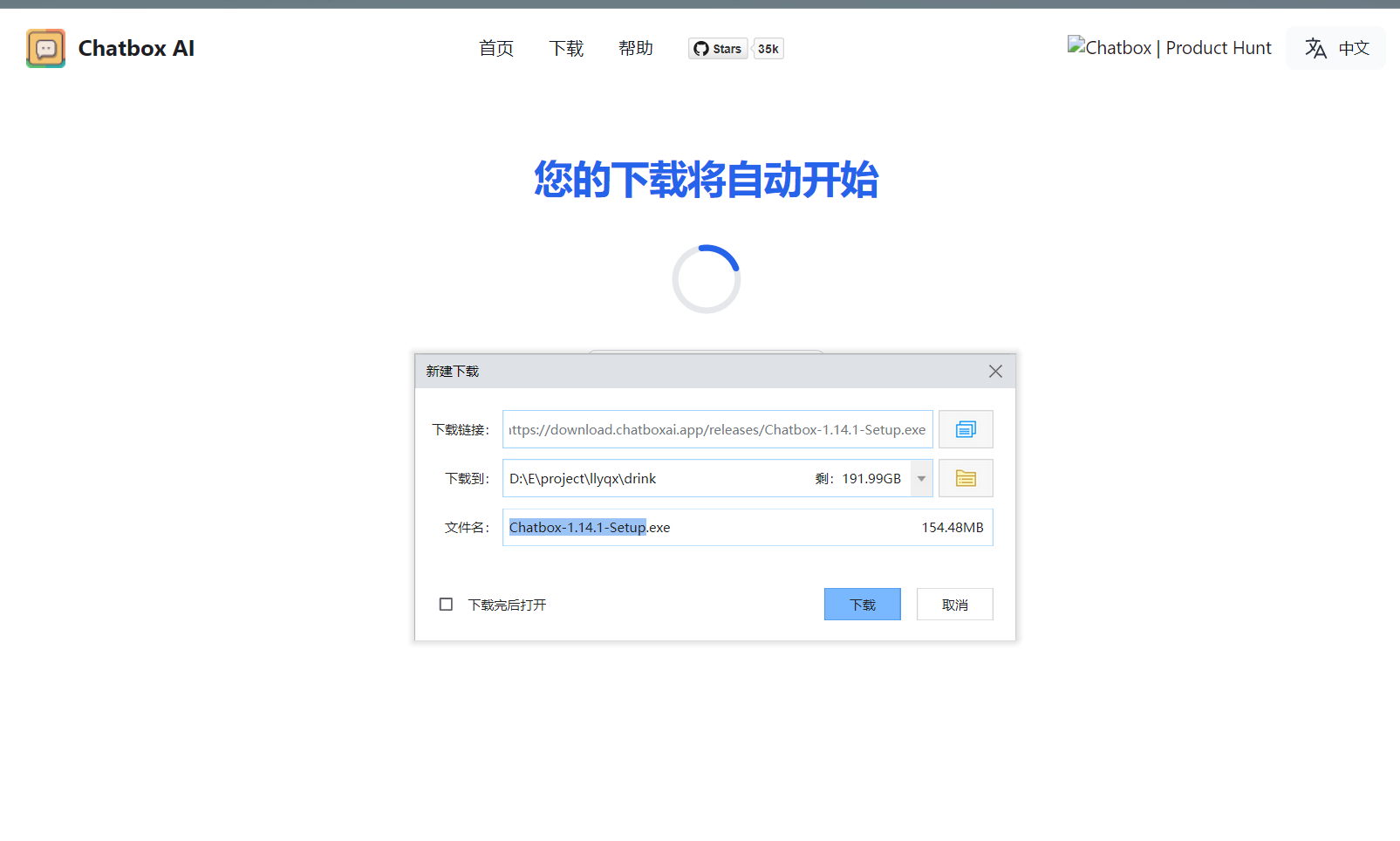
Task: Click the Chatbox AI logo icon
Action: (x=45, y=48)
